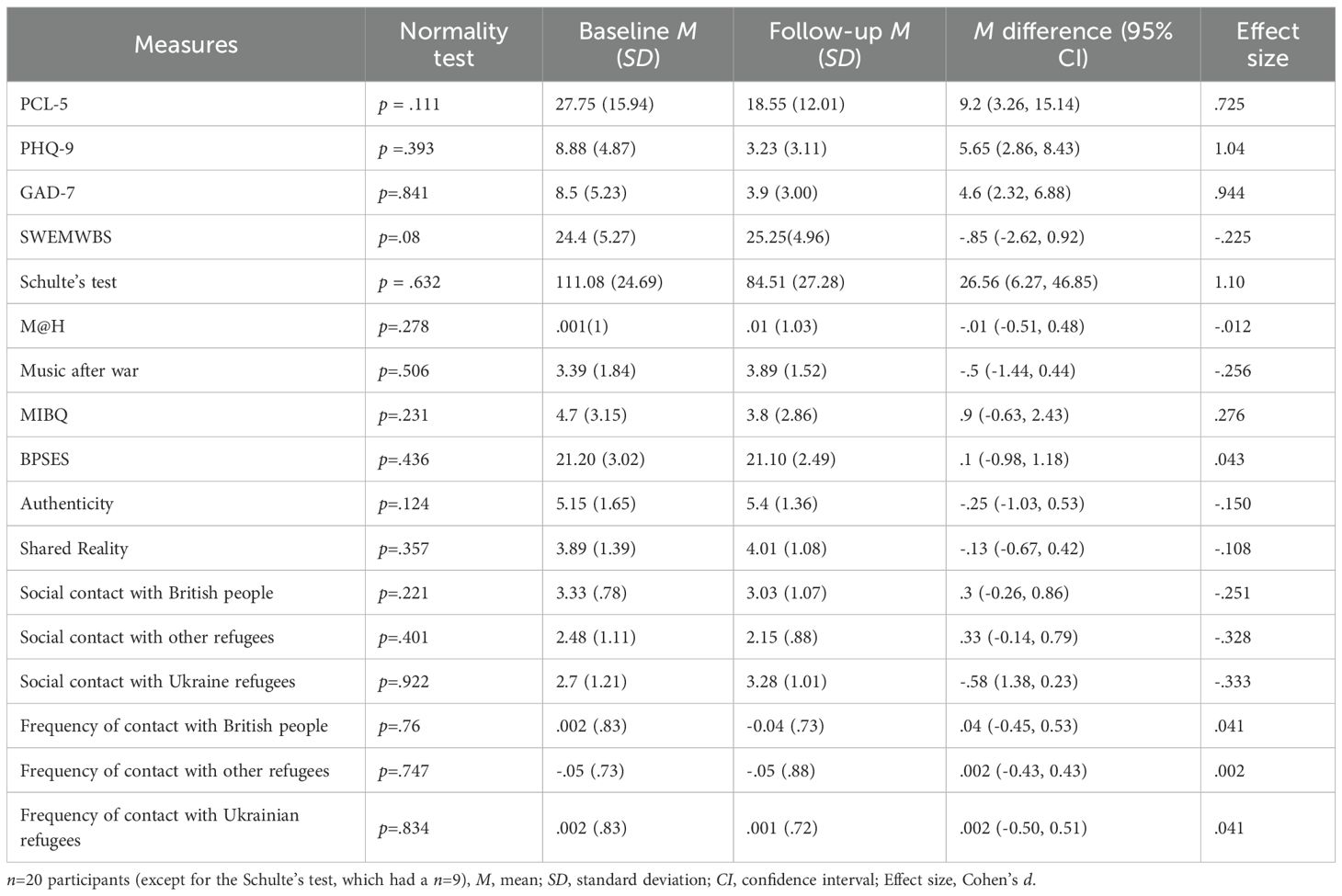This screenshot has width=1342, height=896.
Task: Click the Follow-up M (SD) header
Action: click(x=839, y=44)
